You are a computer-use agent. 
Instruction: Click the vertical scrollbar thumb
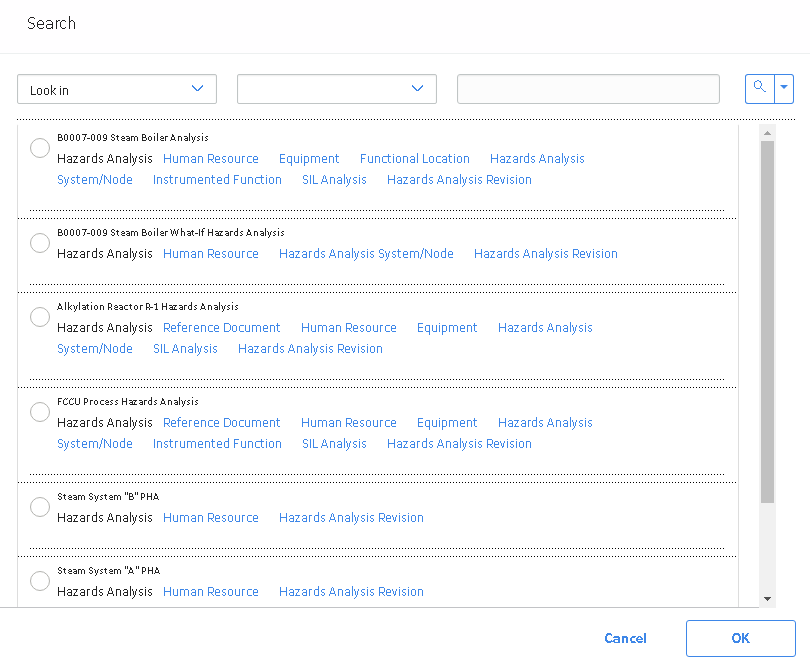point(767,322)
